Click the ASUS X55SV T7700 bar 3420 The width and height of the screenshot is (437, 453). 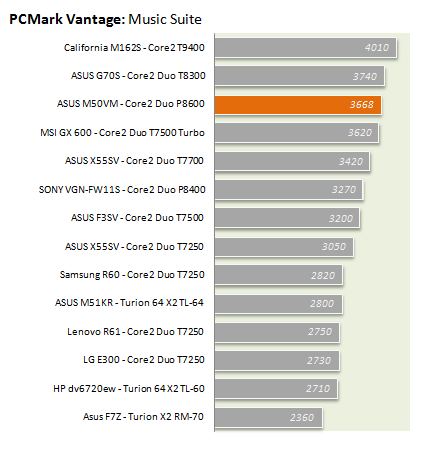tap(292, 161)
